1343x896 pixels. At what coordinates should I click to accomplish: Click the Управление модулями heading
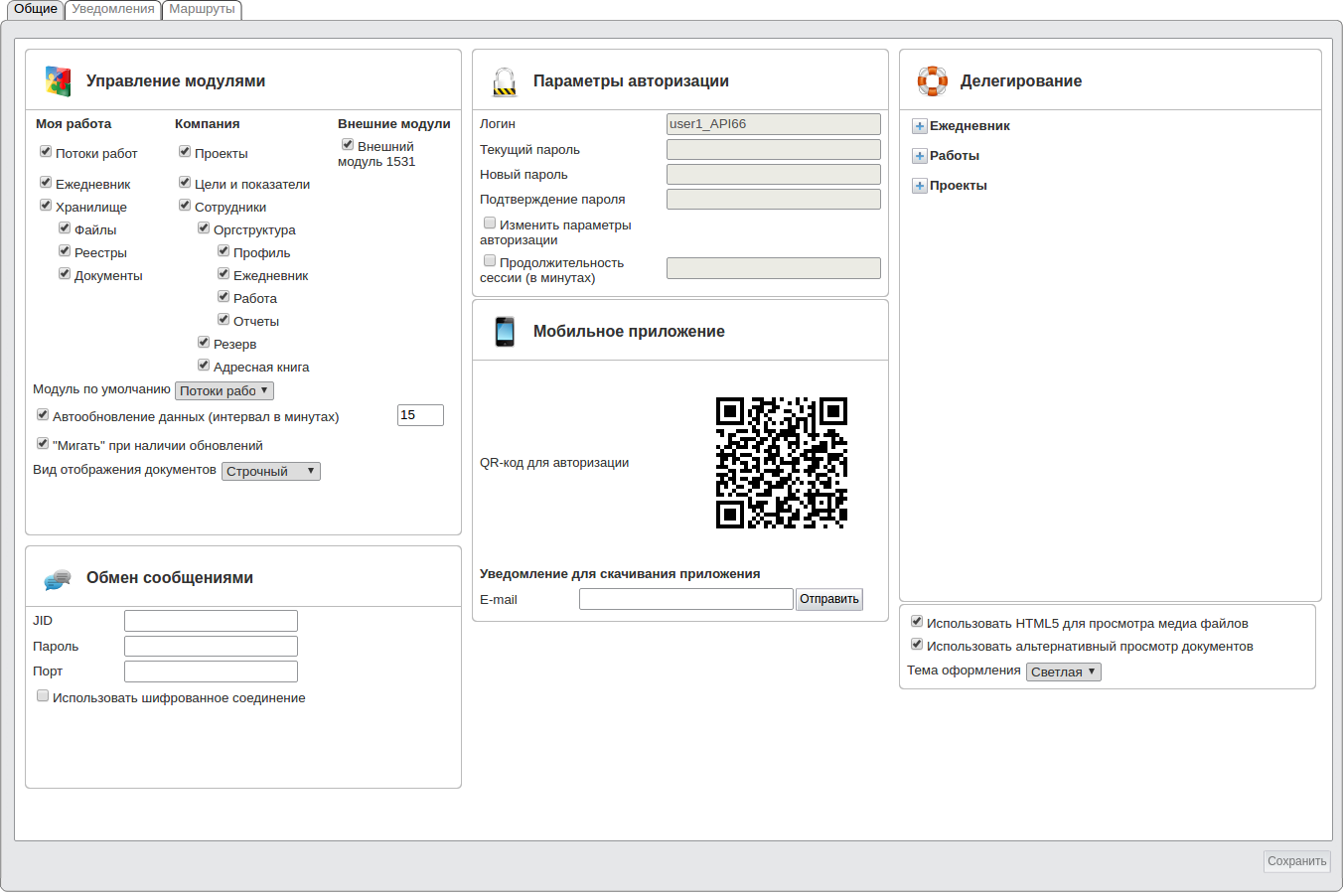(176, 81)
